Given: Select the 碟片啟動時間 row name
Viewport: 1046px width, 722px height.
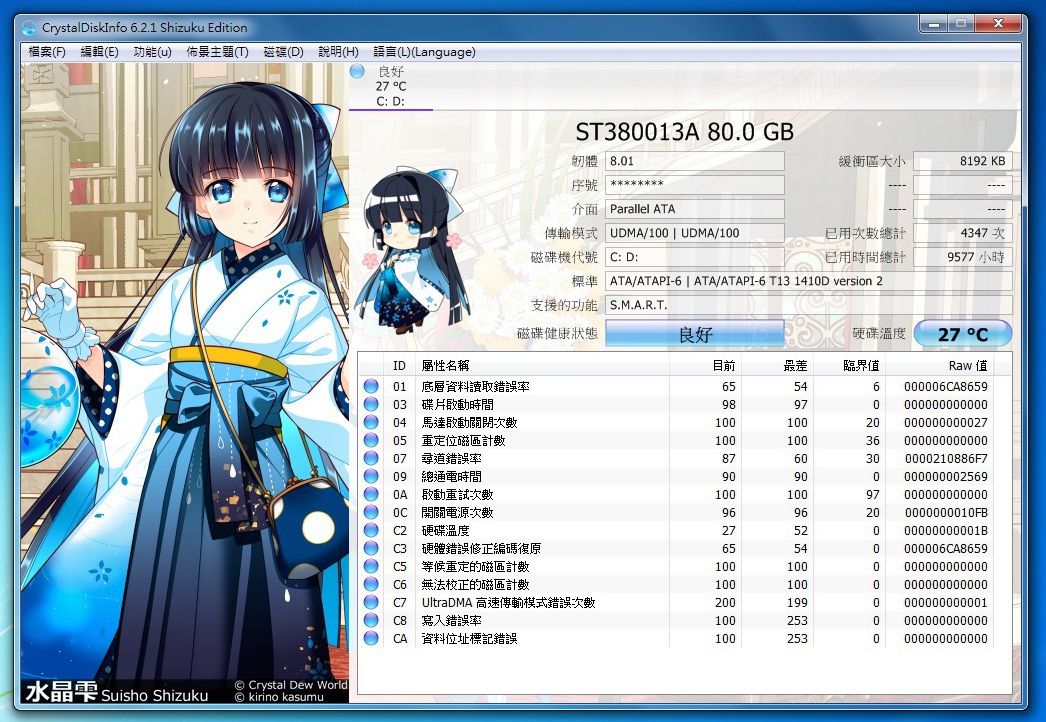Looking at the screenshot, I should coord(458,404).
